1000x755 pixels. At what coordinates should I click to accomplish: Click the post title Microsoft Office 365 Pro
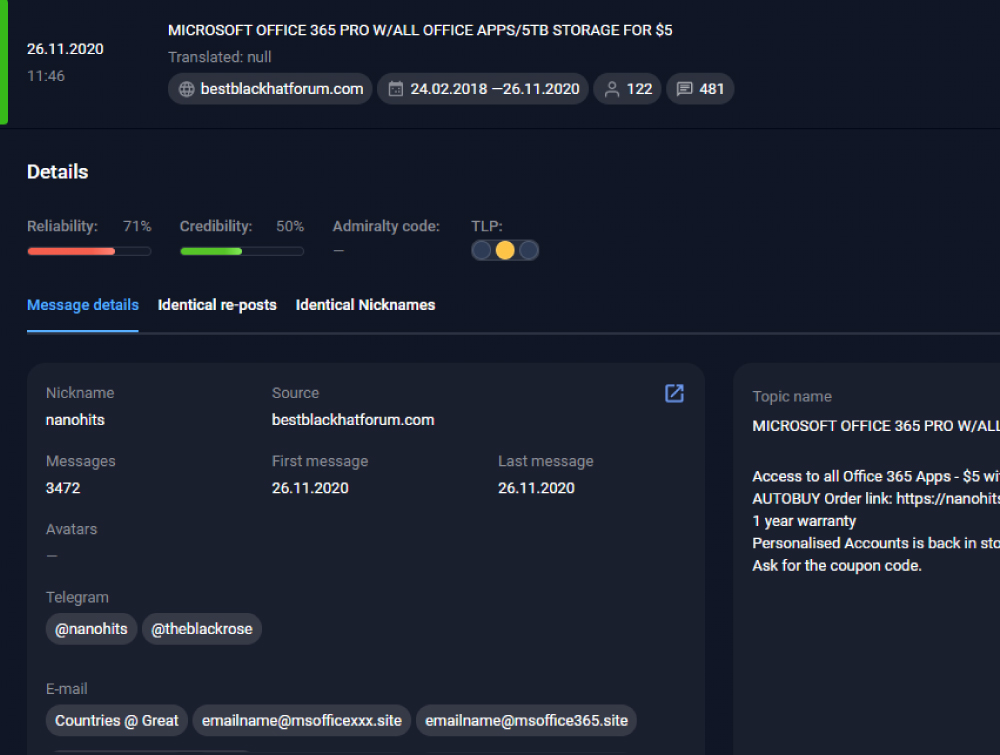[420, 30]
